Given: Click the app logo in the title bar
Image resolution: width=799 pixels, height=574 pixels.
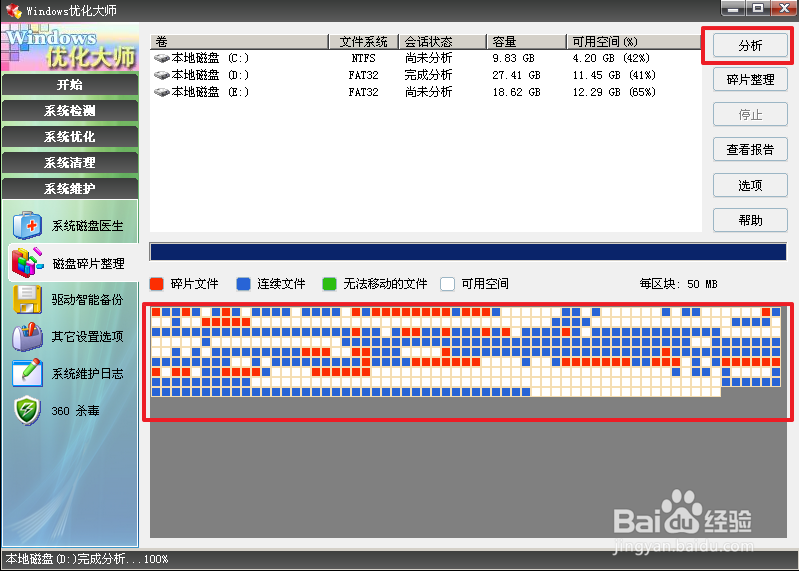Looking at the screenshot, I should click(14, 10).
